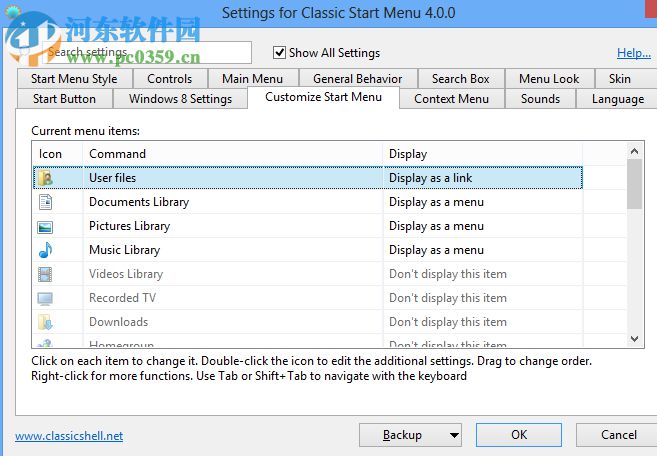Click in the Search settings field
657x456 pixels.
point(147,52)
